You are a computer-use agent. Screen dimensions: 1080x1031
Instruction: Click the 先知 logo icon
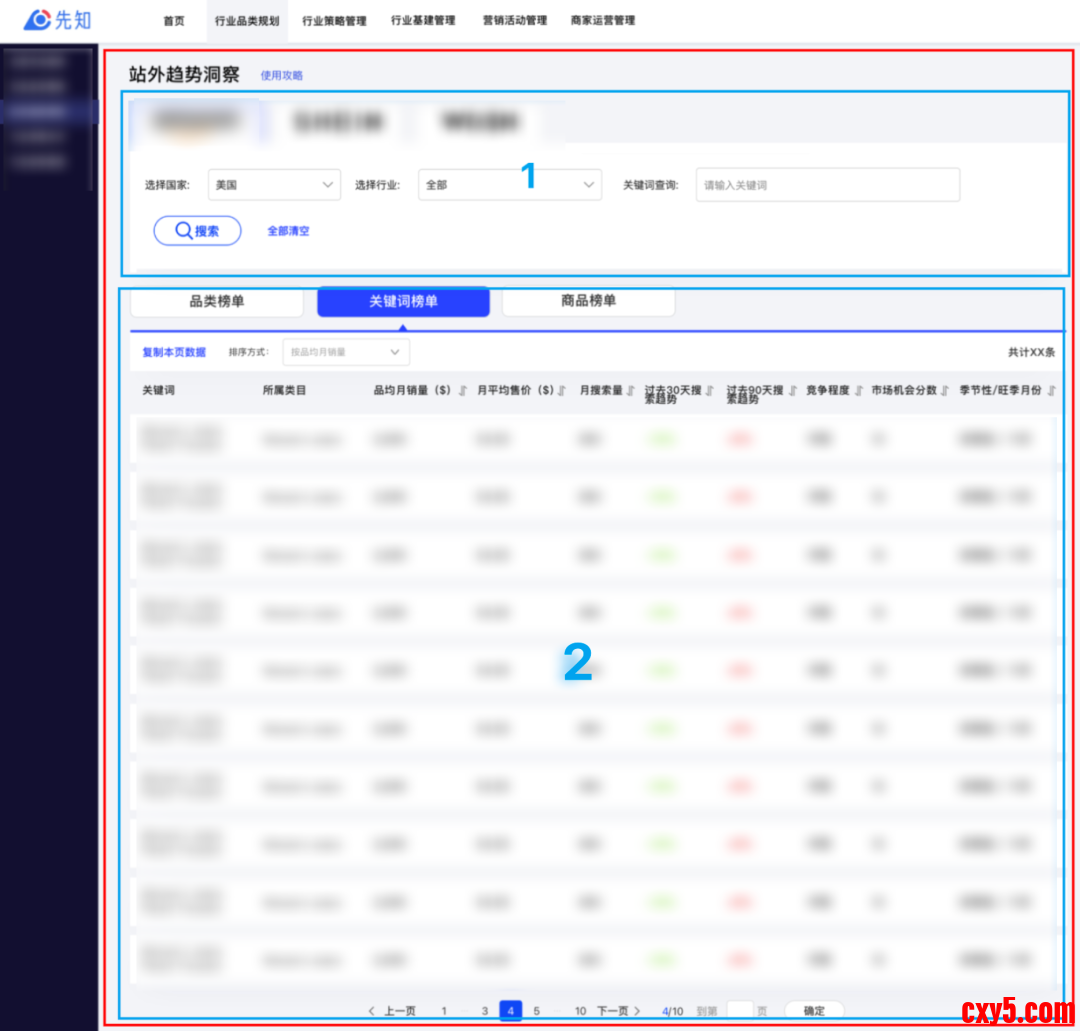pyautogui.click(x=38, y=20)
